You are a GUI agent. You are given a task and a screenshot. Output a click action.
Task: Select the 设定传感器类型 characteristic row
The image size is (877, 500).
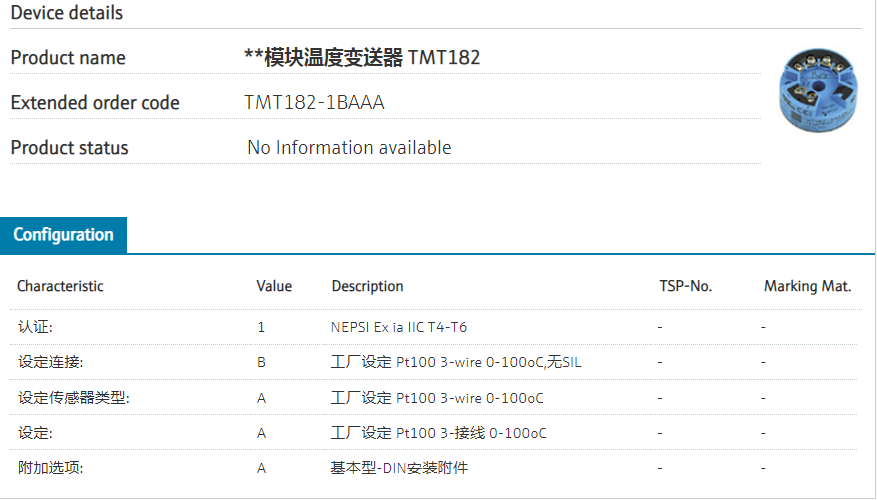[73, 398]
